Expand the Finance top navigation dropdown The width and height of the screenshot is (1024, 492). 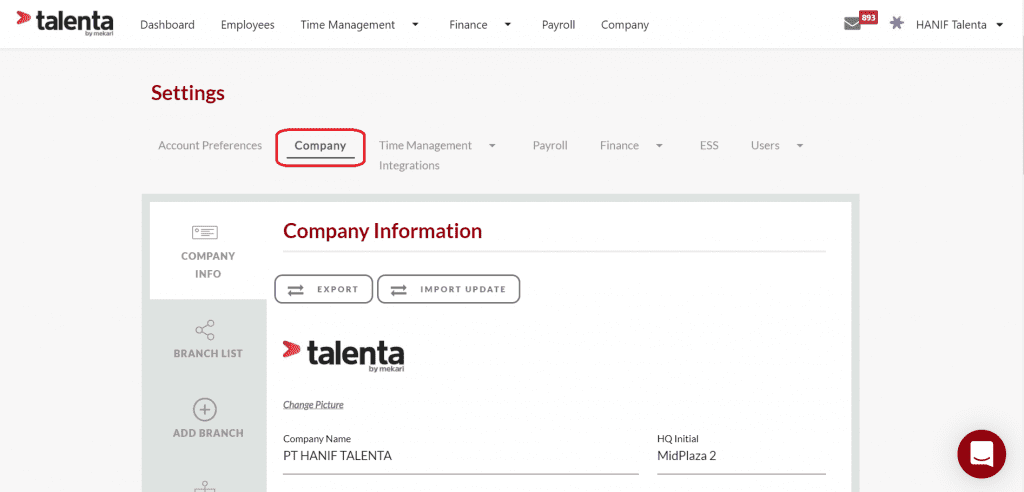507,25
